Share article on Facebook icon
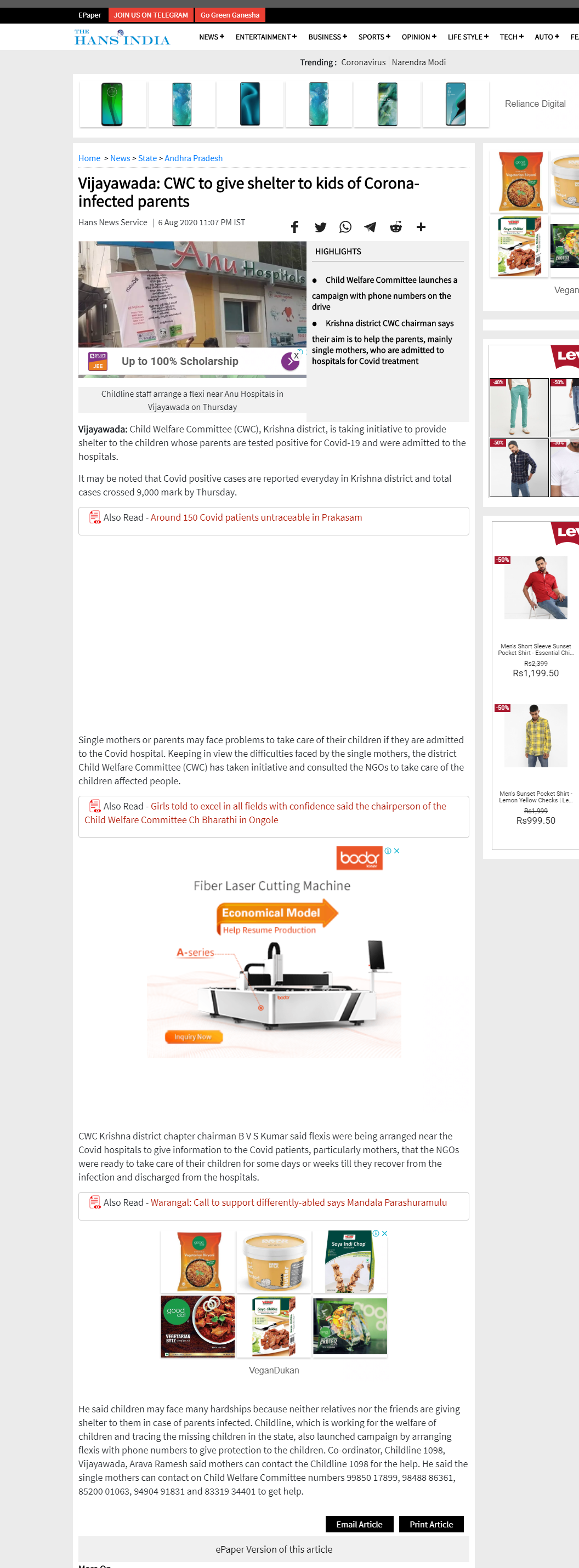Viewport: 579px width, 1568px height. point(294,227)
